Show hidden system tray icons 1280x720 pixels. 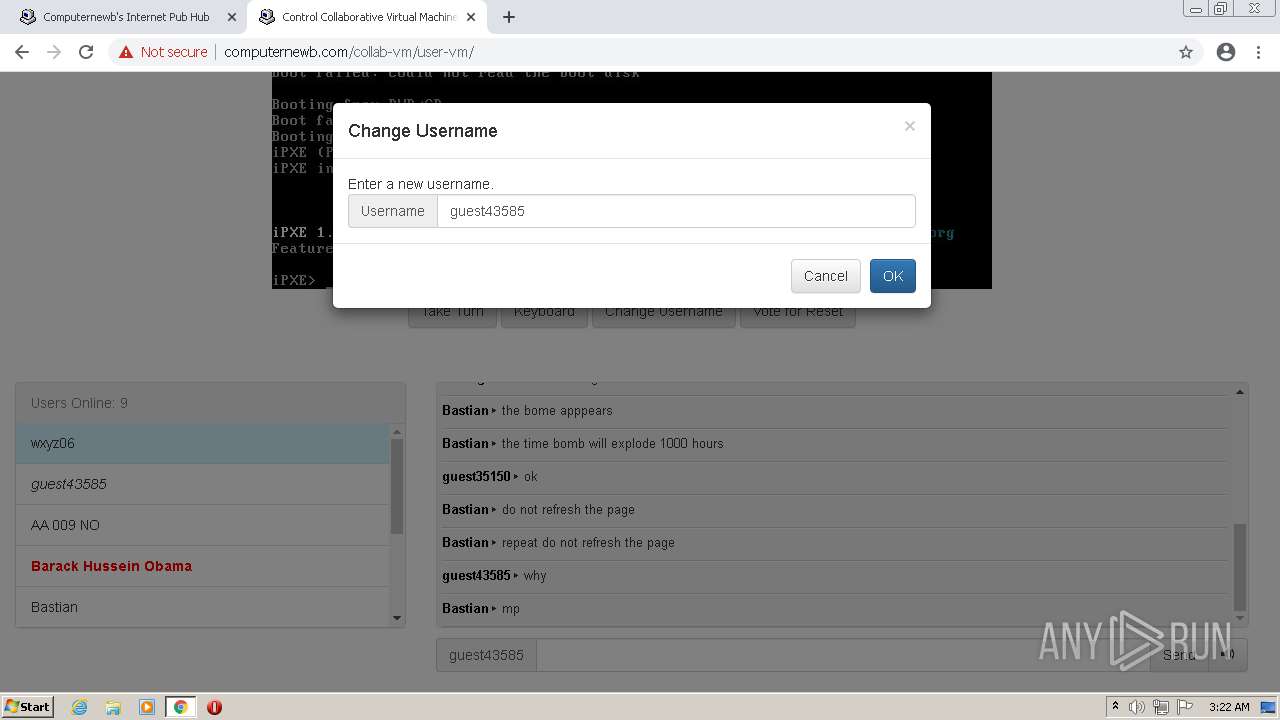pyautogui.click(x=1115, y=707)
